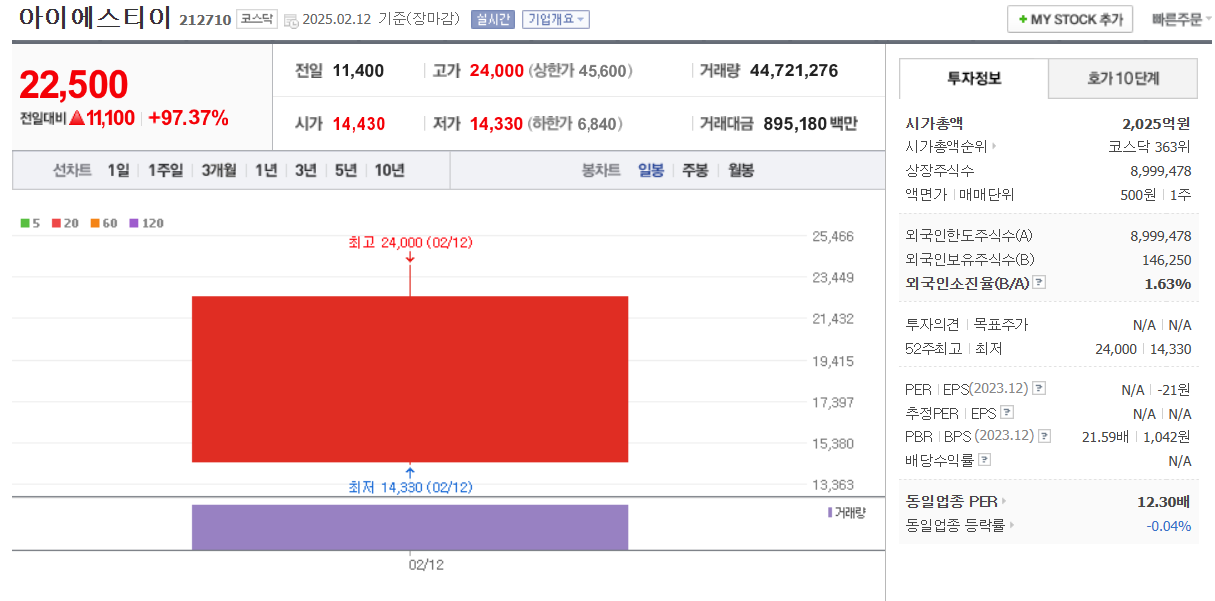Select the 1일 line chart period
This screenshot has height=601, width=1215.
[x=118, y=170]
